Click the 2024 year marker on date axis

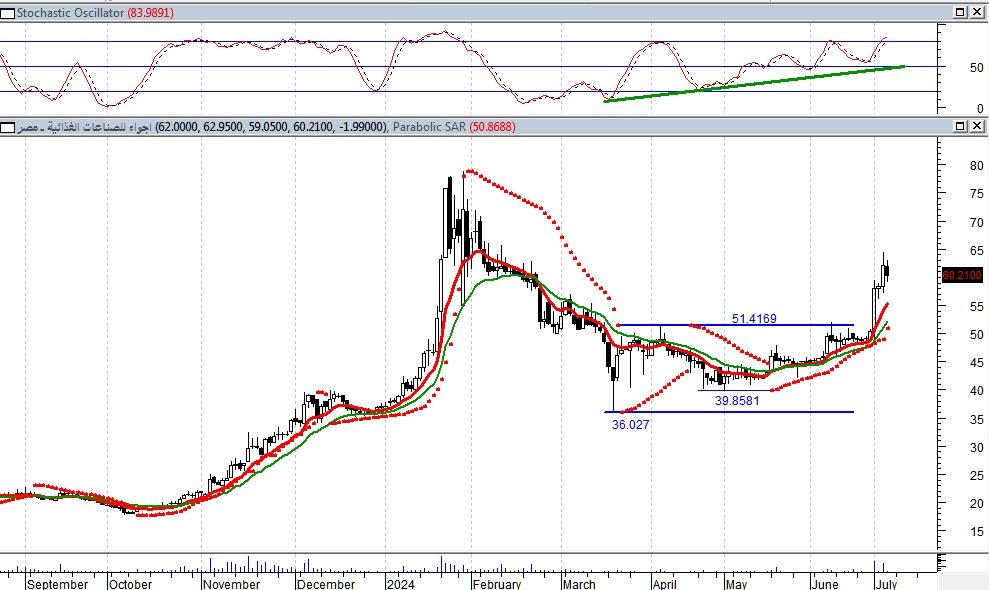point(400,584)
